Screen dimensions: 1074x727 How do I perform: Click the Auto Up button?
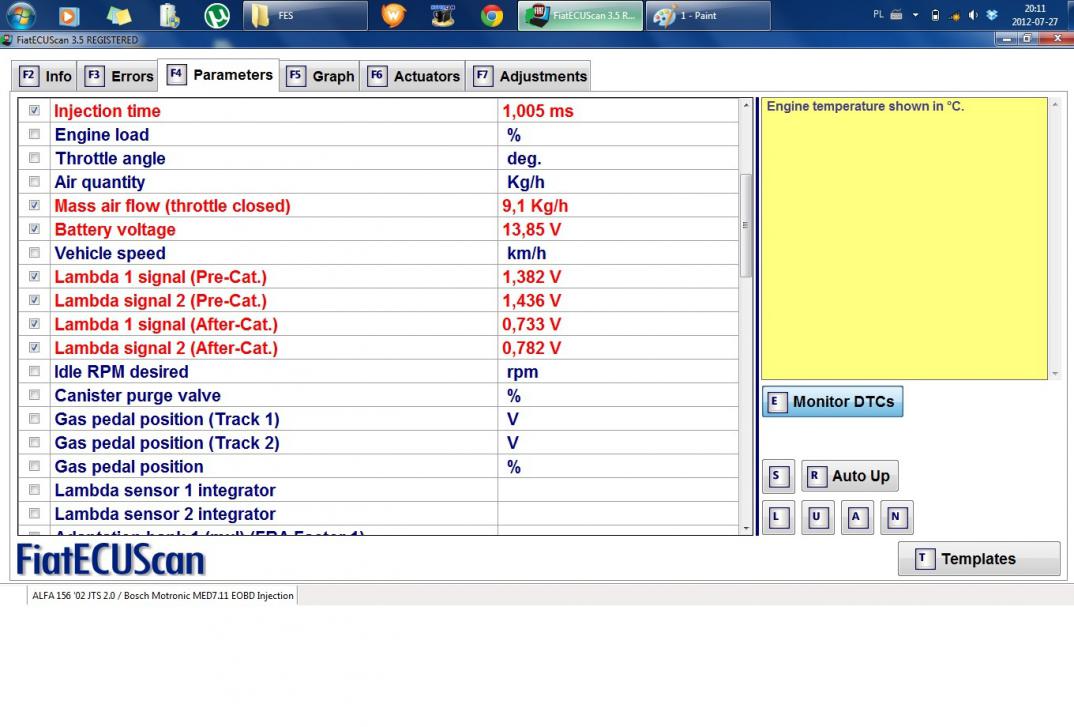[849, 476]
